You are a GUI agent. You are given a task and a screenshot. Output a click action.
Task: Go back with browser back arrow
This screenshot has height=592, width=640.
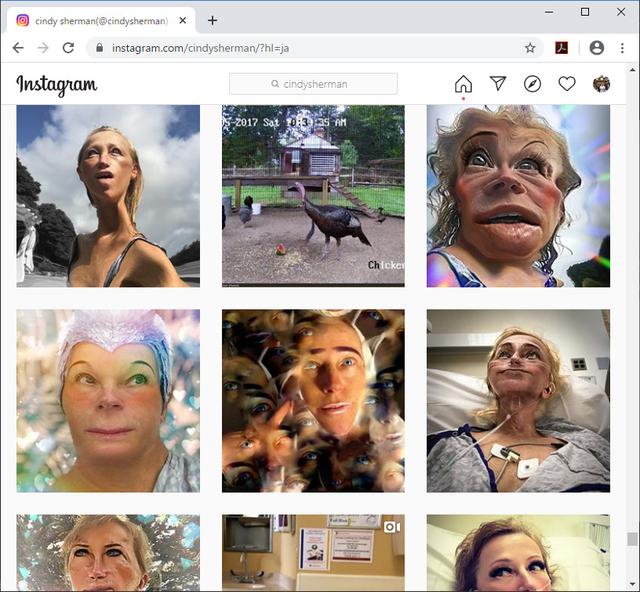(18, 48)
